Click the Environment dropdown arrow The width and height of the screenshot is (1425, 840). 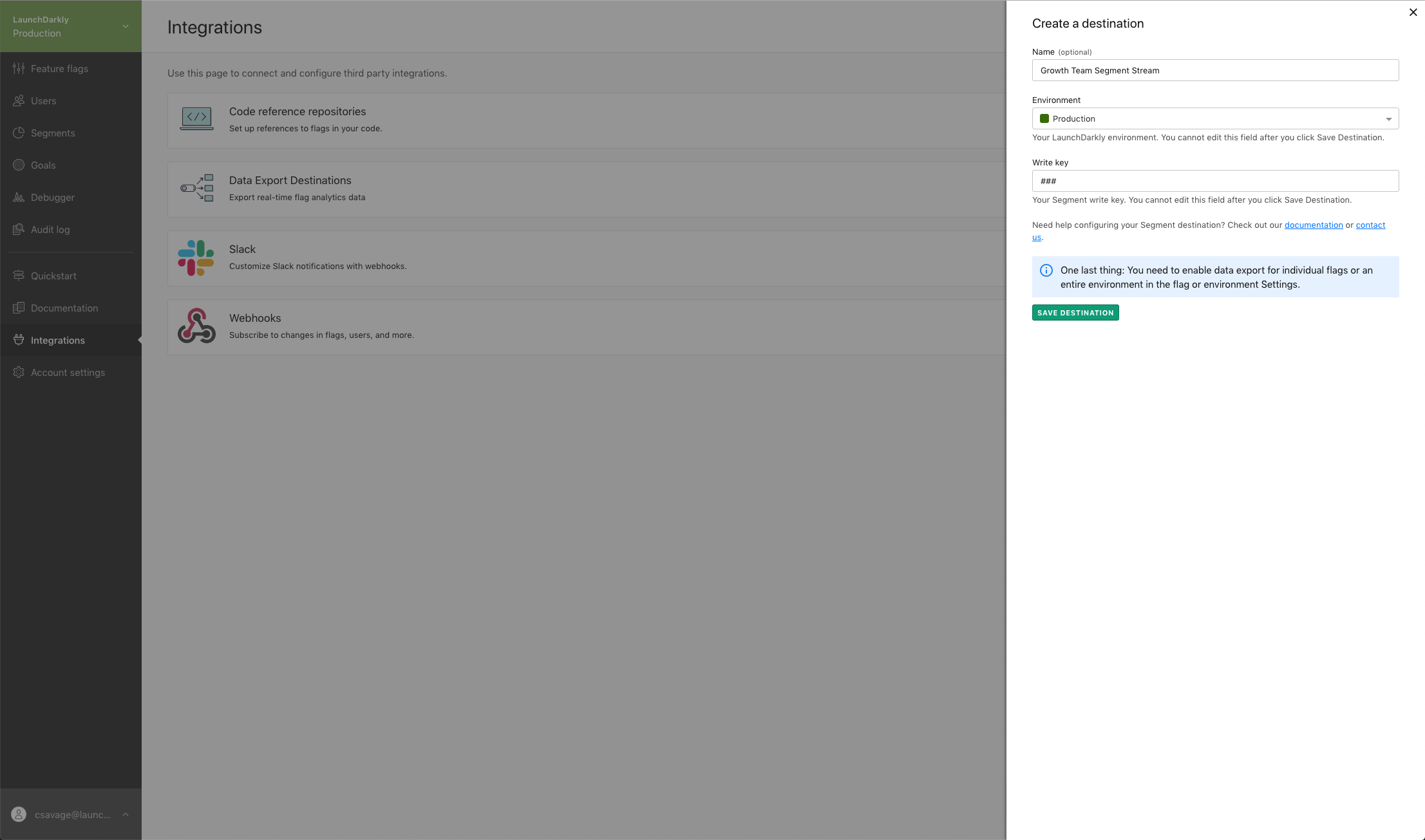(x=1388, y=119)
